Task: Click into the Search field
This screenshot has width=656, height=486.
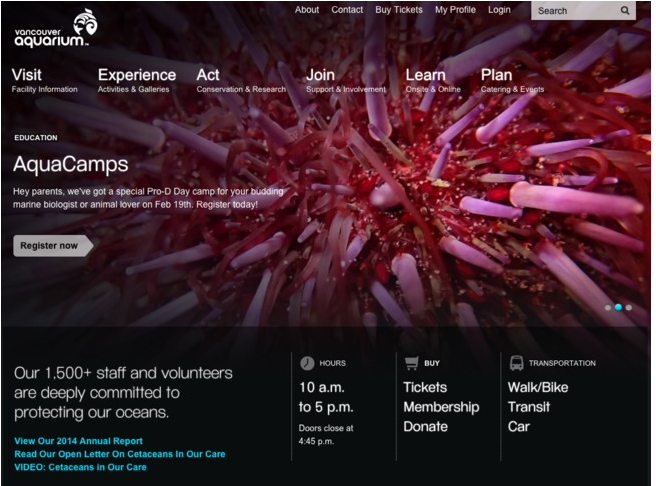Action: click(575, 10)
